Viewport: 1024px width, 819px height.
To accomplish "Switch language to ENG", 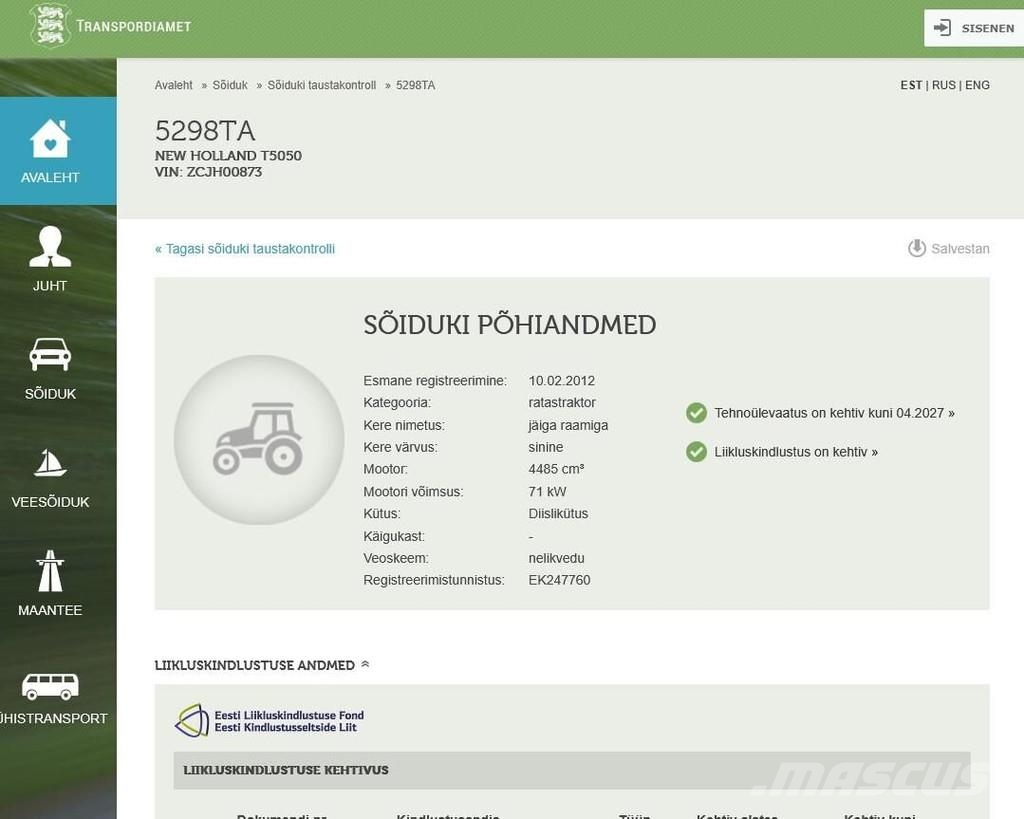I will click(977, 86).
